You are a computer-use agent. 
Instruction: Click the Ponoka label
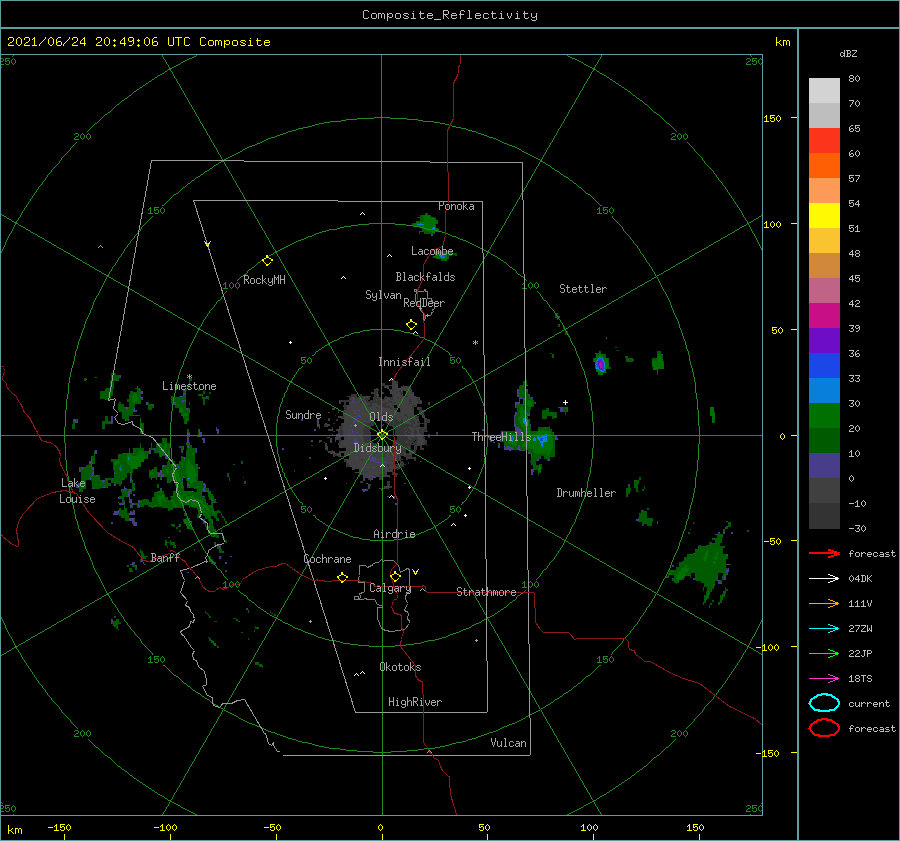[x=456, y=207]
